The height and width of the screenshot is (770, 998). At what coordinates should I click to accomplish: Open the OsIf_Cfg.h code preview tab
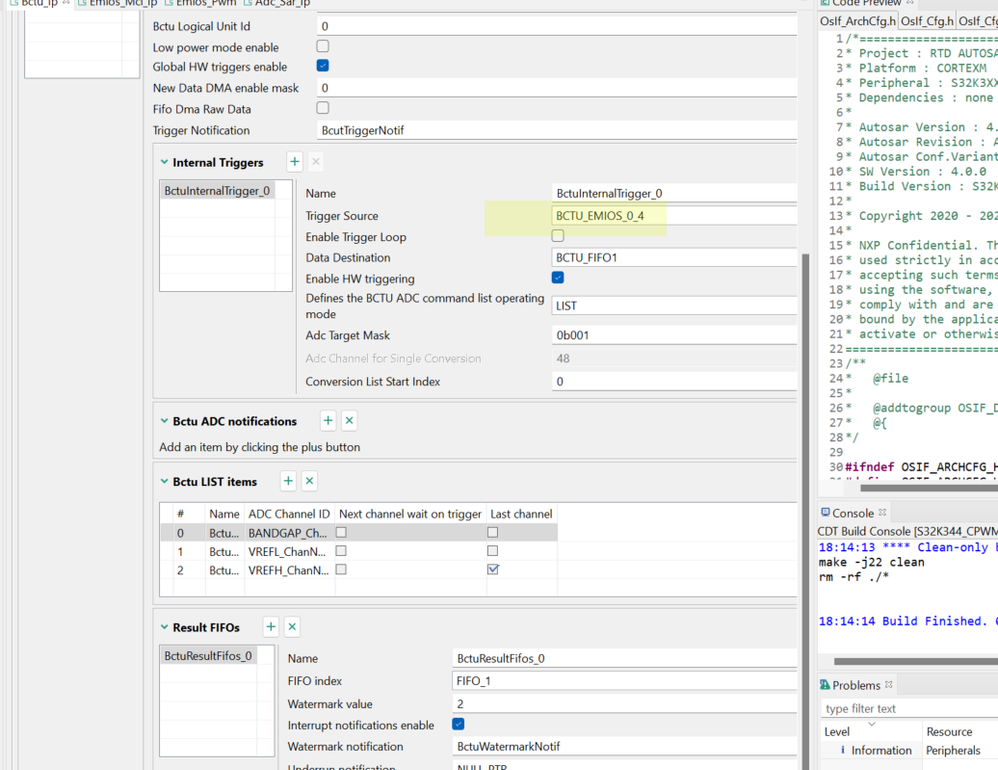[927, 21]
